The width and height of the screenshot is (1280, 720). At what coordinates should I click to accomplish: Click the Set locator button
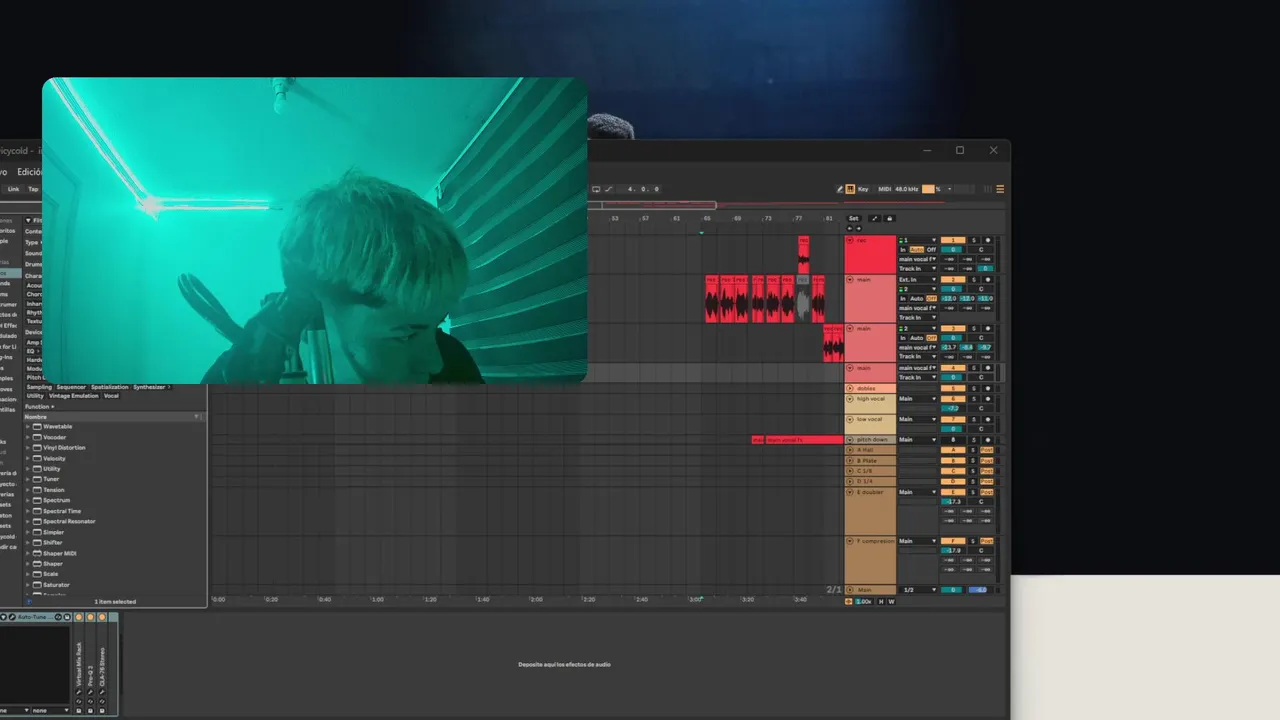coord(854,218)
